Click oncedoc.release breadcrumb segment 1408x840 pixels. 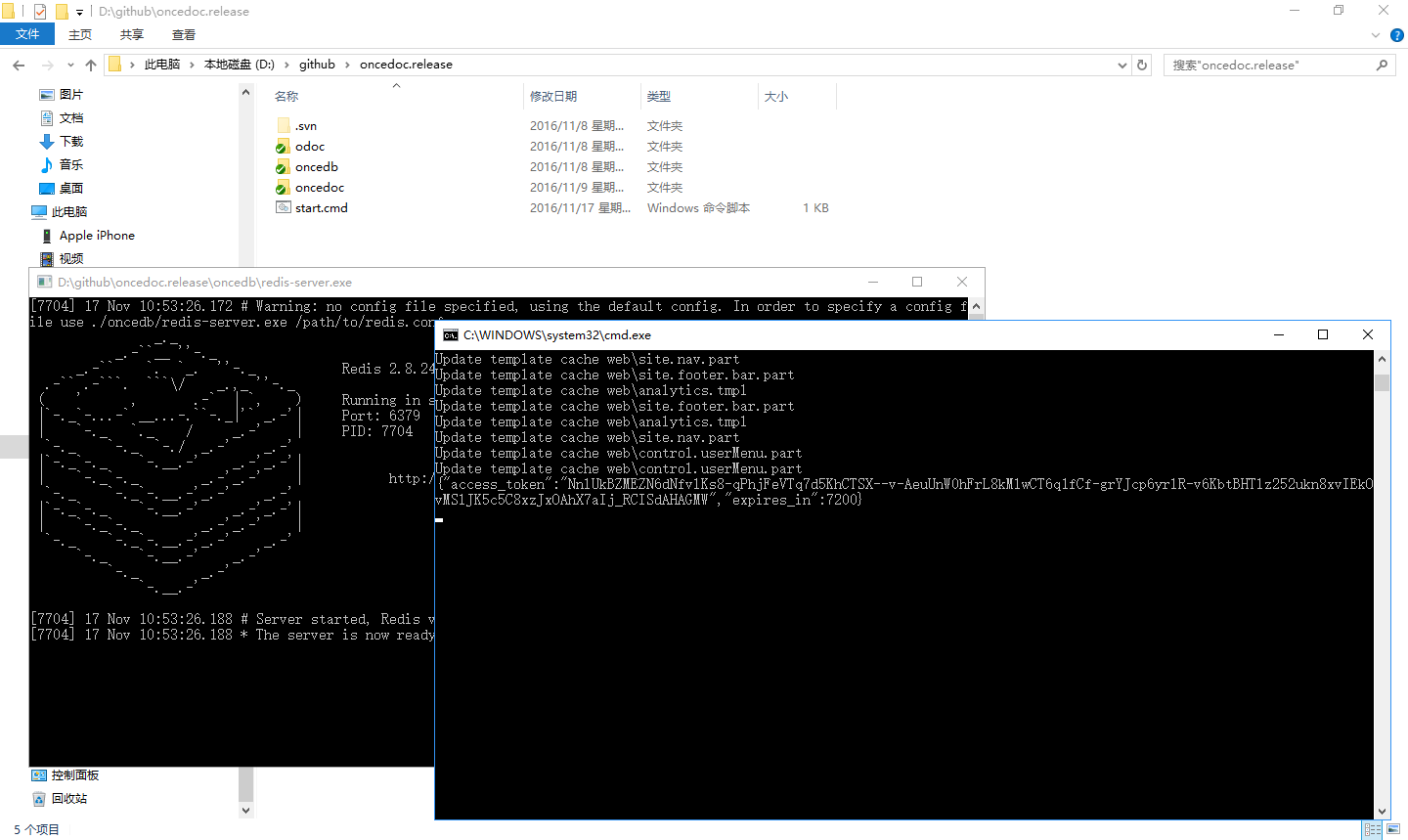click(406, 65)
